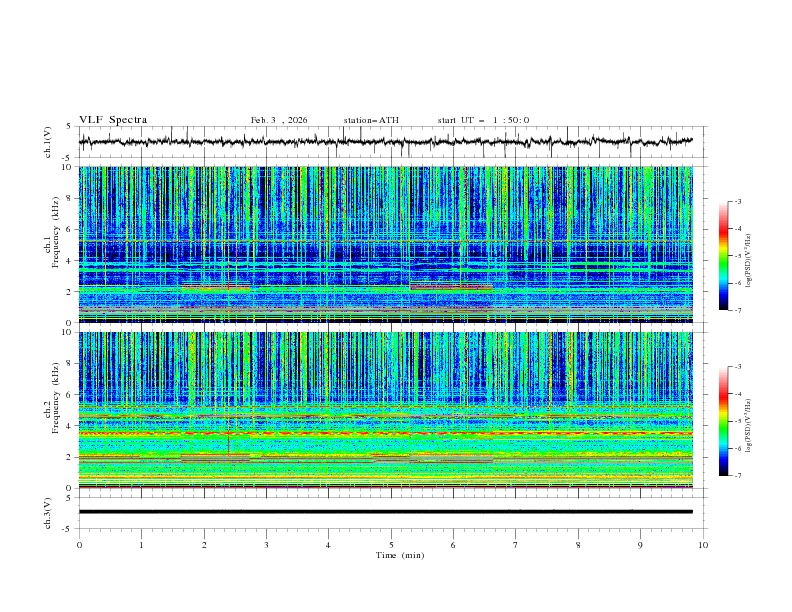Click inside the ch.2 spectrogram panel
Screen dimensions: 792x612
pyautogui.click(x=390, y=410)
